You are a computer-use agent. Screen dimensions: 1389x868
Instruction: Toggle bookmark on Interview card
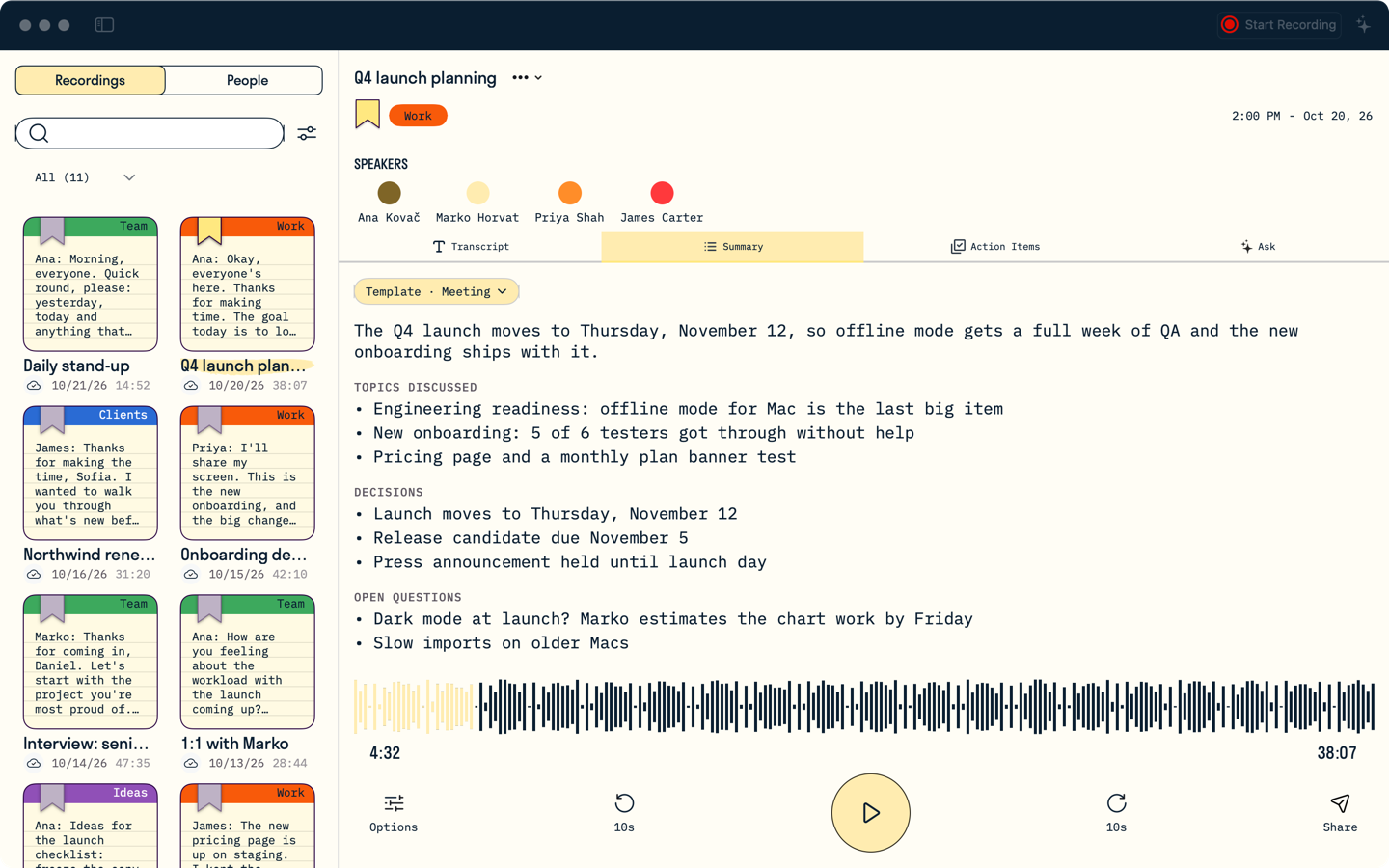(52, 608)
